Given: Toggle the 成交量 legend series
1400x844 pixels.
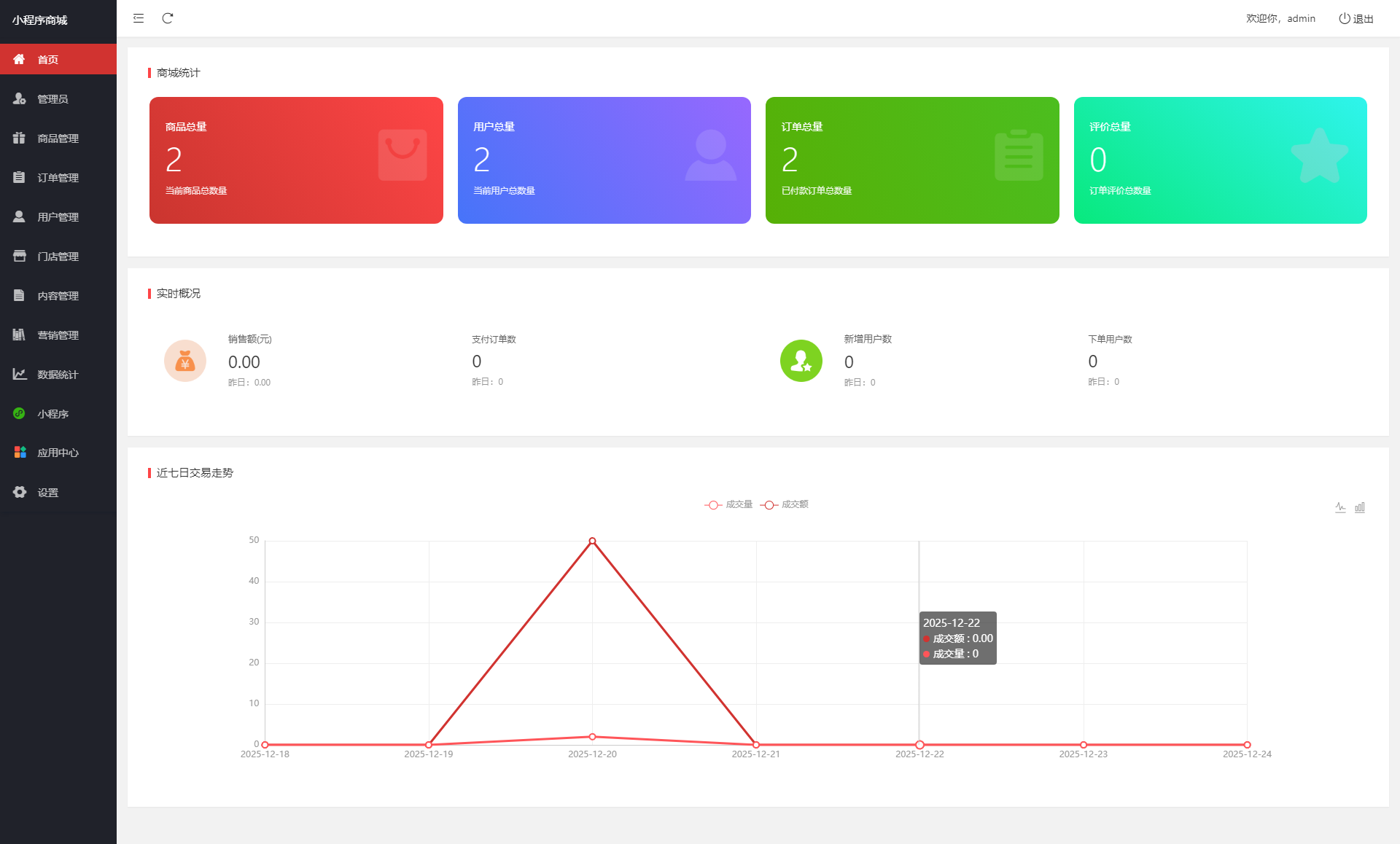Looking at the screenshot, I should (728, 504).
